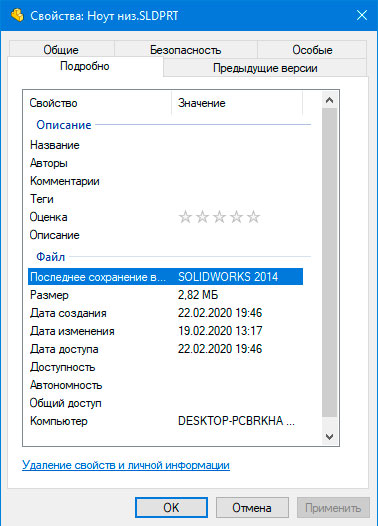
Task: Select the Доступность property row
Action: click(x=165, y=367)
